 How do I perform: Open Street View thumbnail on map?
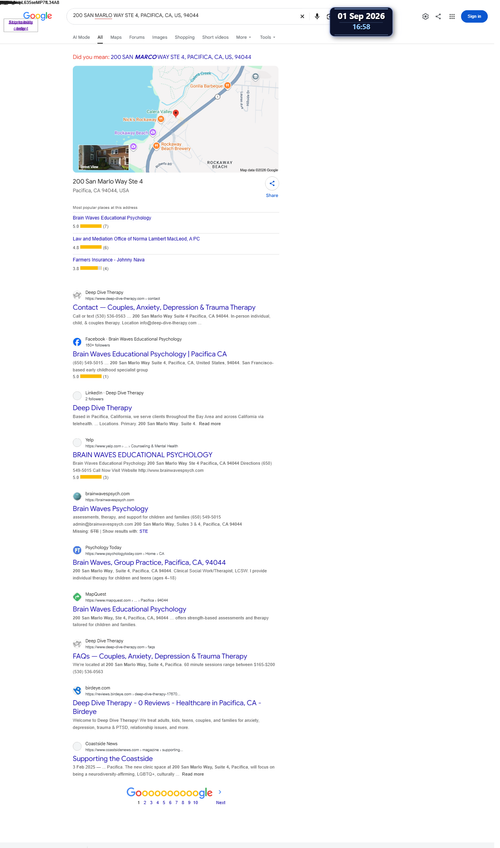coord(103,157)
